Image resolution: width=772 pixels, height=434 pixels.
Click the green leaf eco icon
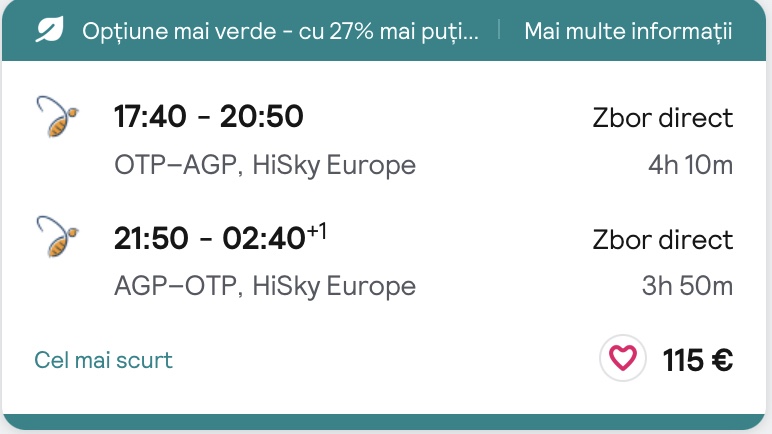[x=48, y=30]
